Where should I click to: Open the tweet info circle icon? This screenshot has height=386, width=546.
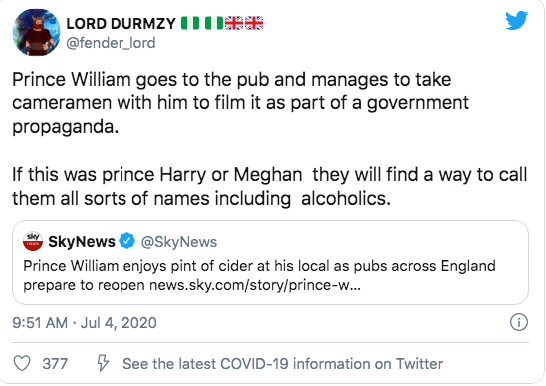519,322
